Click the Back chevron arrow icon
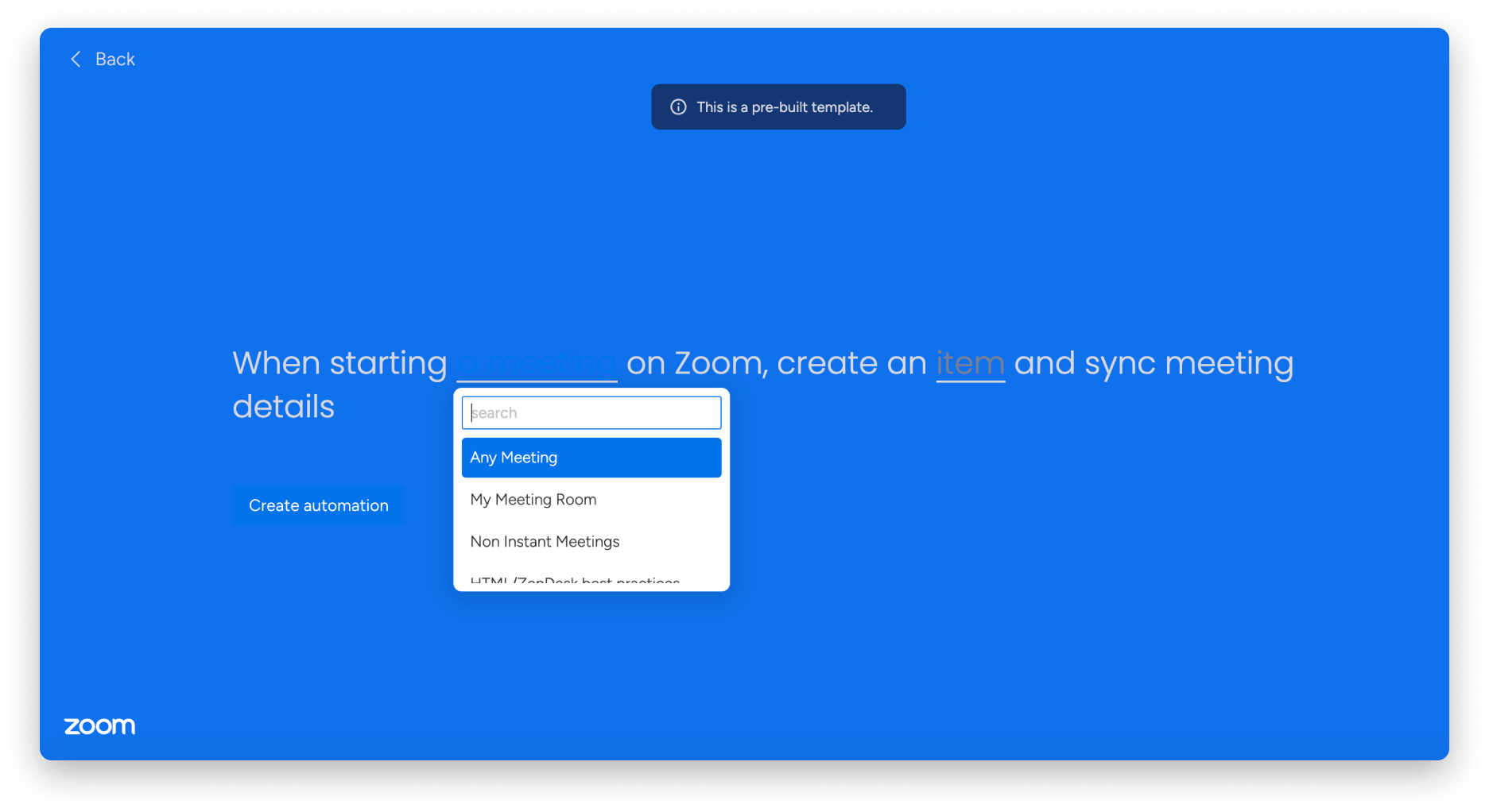 coord(76,59)
